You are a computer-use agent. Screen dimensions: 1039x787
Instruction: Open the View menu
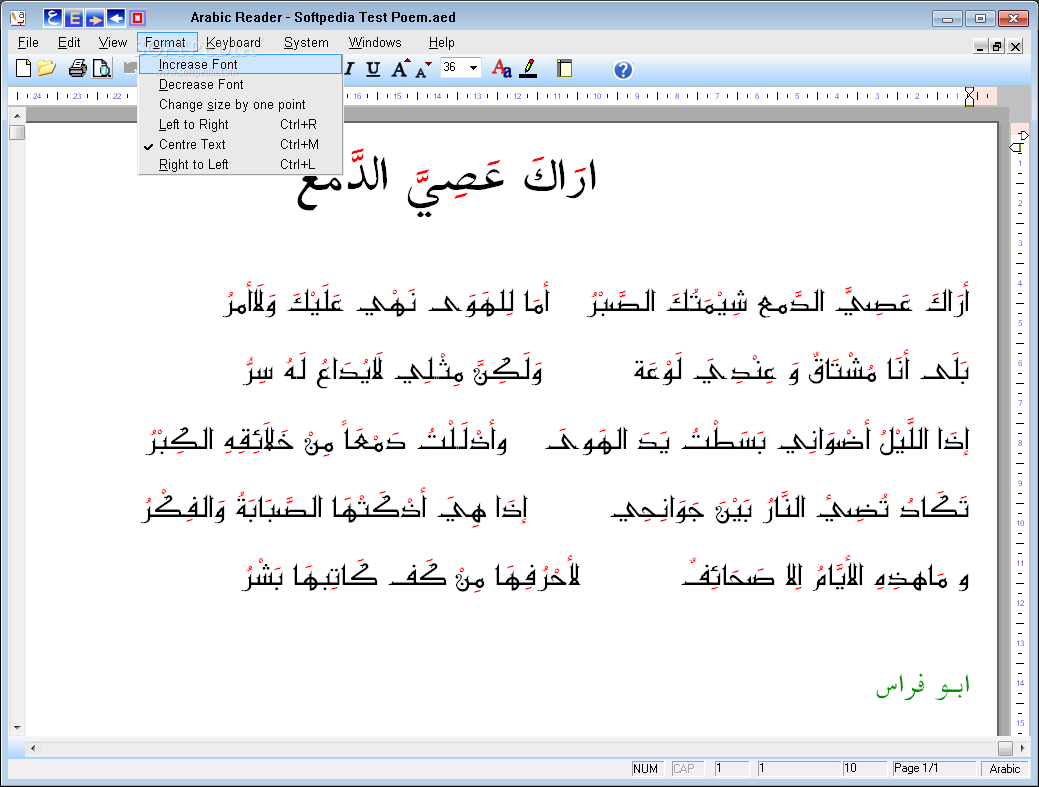tap(113, 42)
